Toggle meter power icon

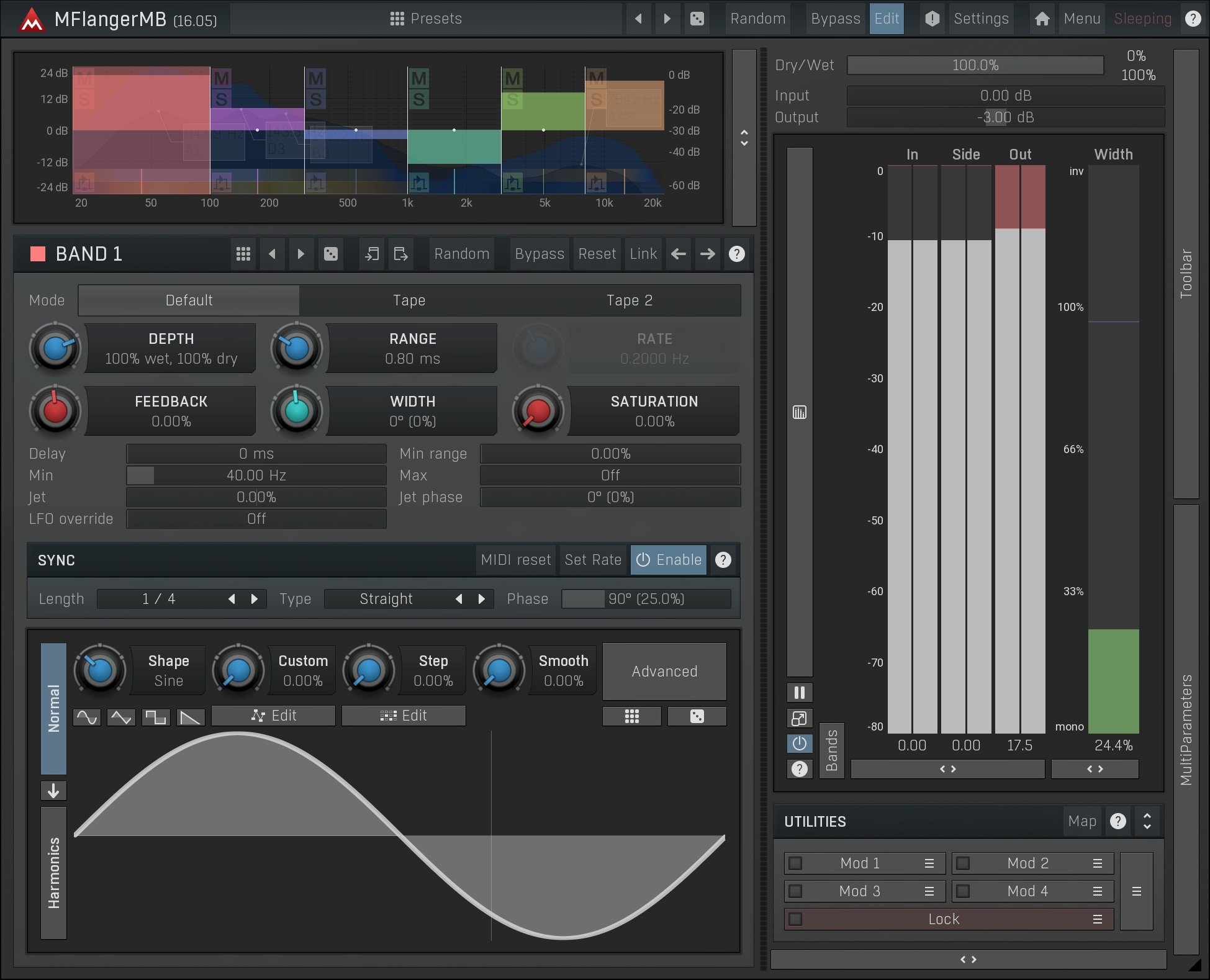[x=800, y=744]
